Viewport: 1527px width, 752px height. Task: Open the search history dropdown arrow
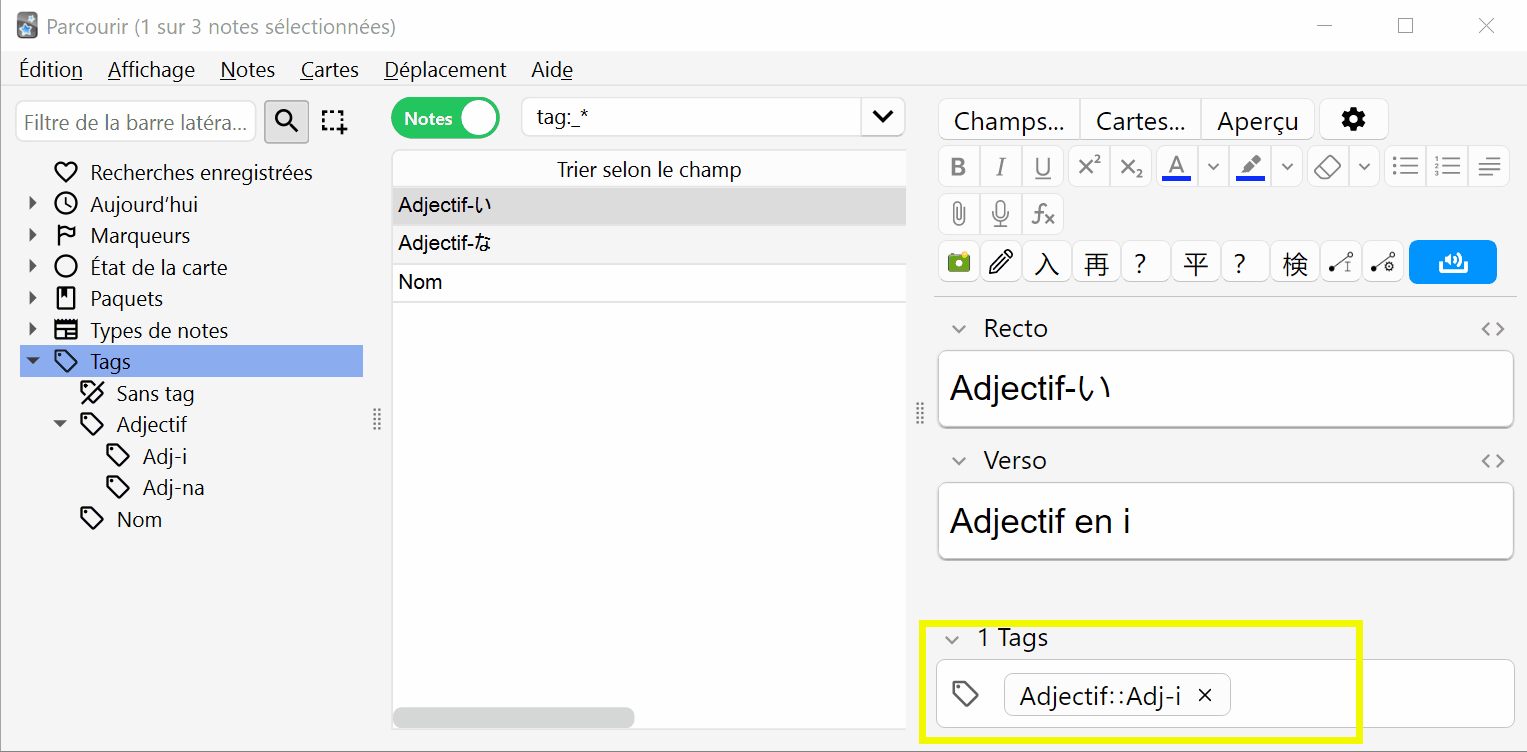[x=882, y=117]
